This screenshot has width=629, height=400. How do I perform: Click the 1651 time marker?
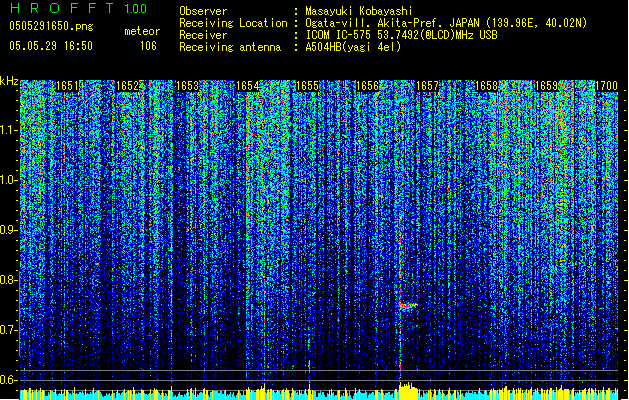click(67, 86)
